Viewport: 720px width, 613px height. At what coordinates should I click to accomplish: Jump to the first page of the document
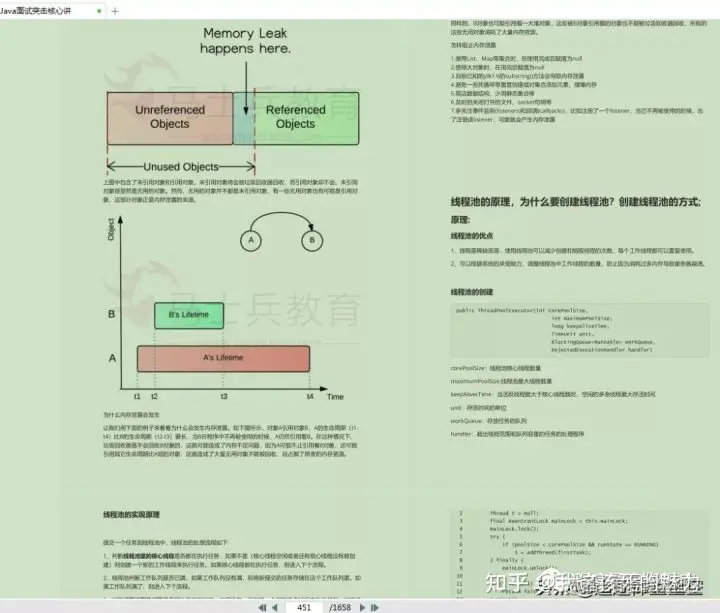point(262,607)
